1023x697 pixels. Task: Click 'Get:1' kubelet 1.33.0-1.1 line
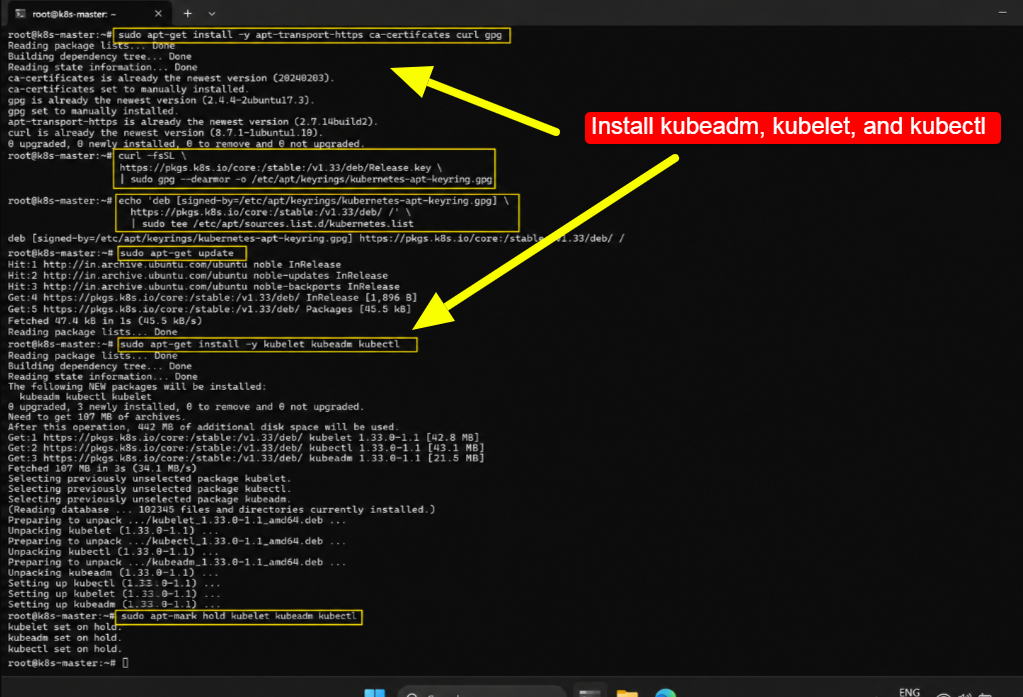(x=243, y=437)
